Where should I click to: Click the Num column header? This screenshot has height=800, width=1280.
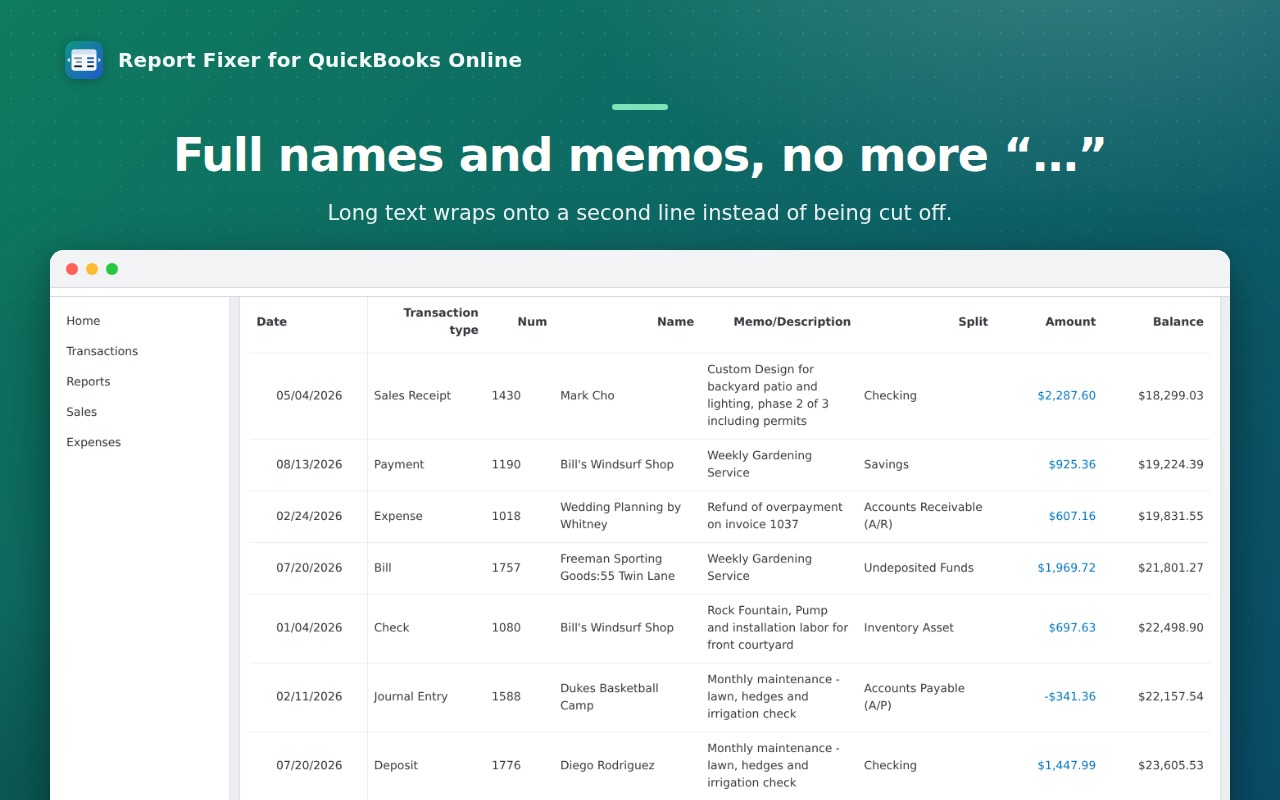(532, 322)
